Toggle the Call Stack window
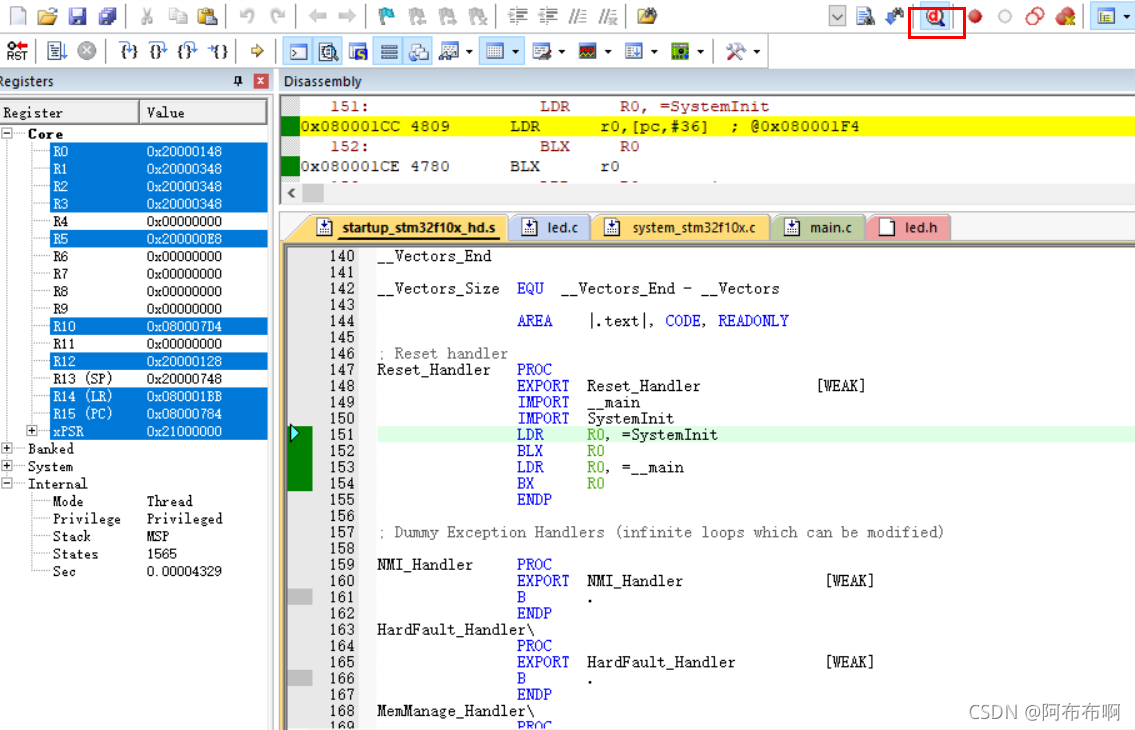 pyautogui.click(x=418, y=51)
